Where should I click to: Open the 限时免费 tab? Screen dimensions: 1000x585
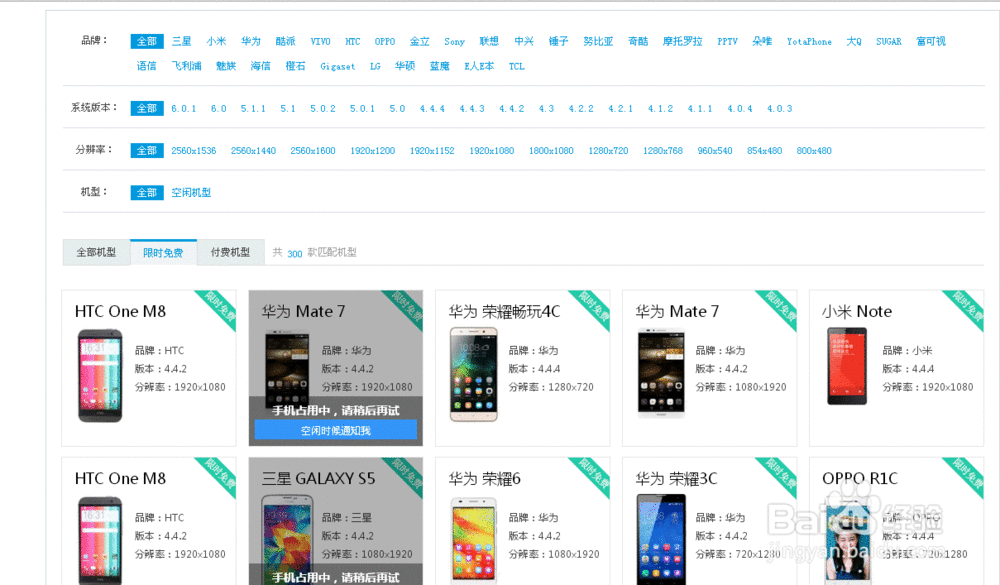pyautogui.click(x=163, y=253)
